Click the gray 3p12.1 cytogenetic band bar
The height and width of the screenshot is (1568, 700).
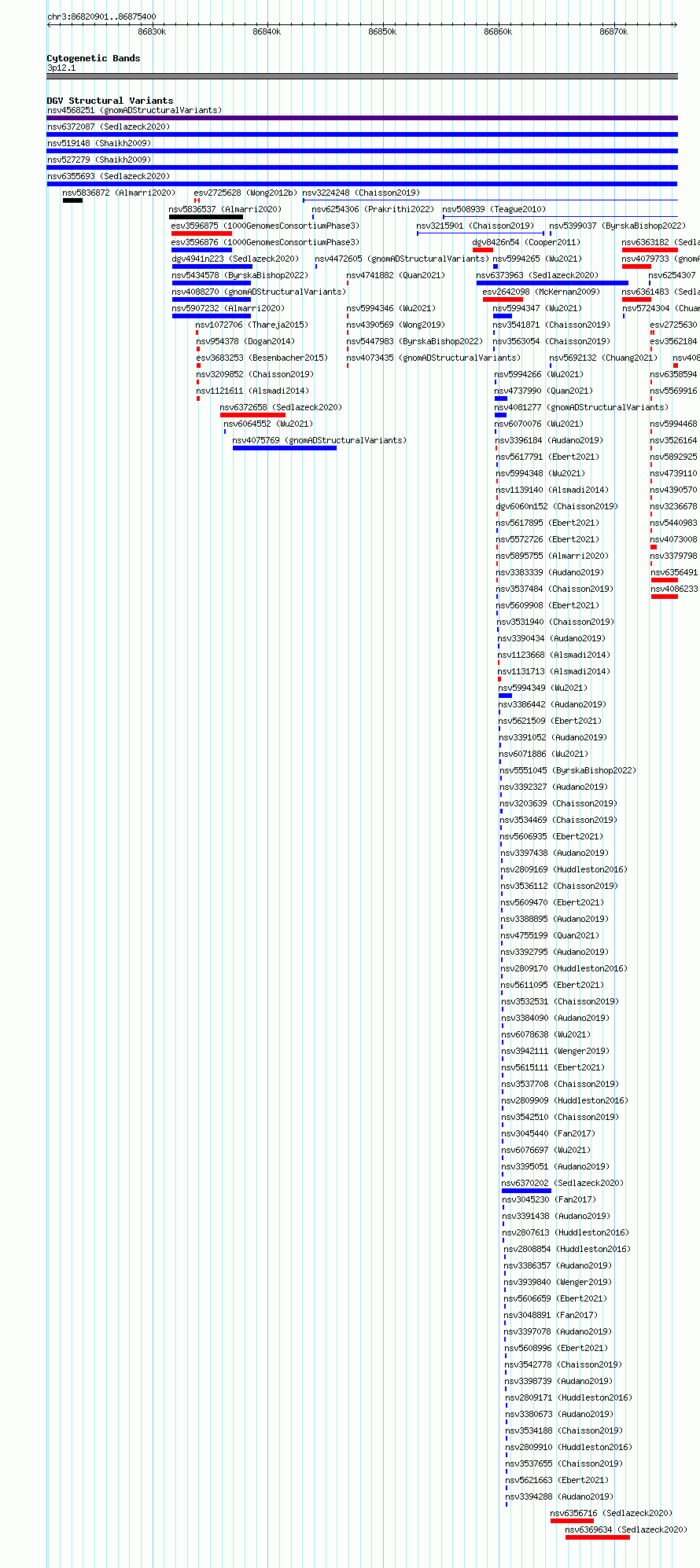[x=362, y=76]
